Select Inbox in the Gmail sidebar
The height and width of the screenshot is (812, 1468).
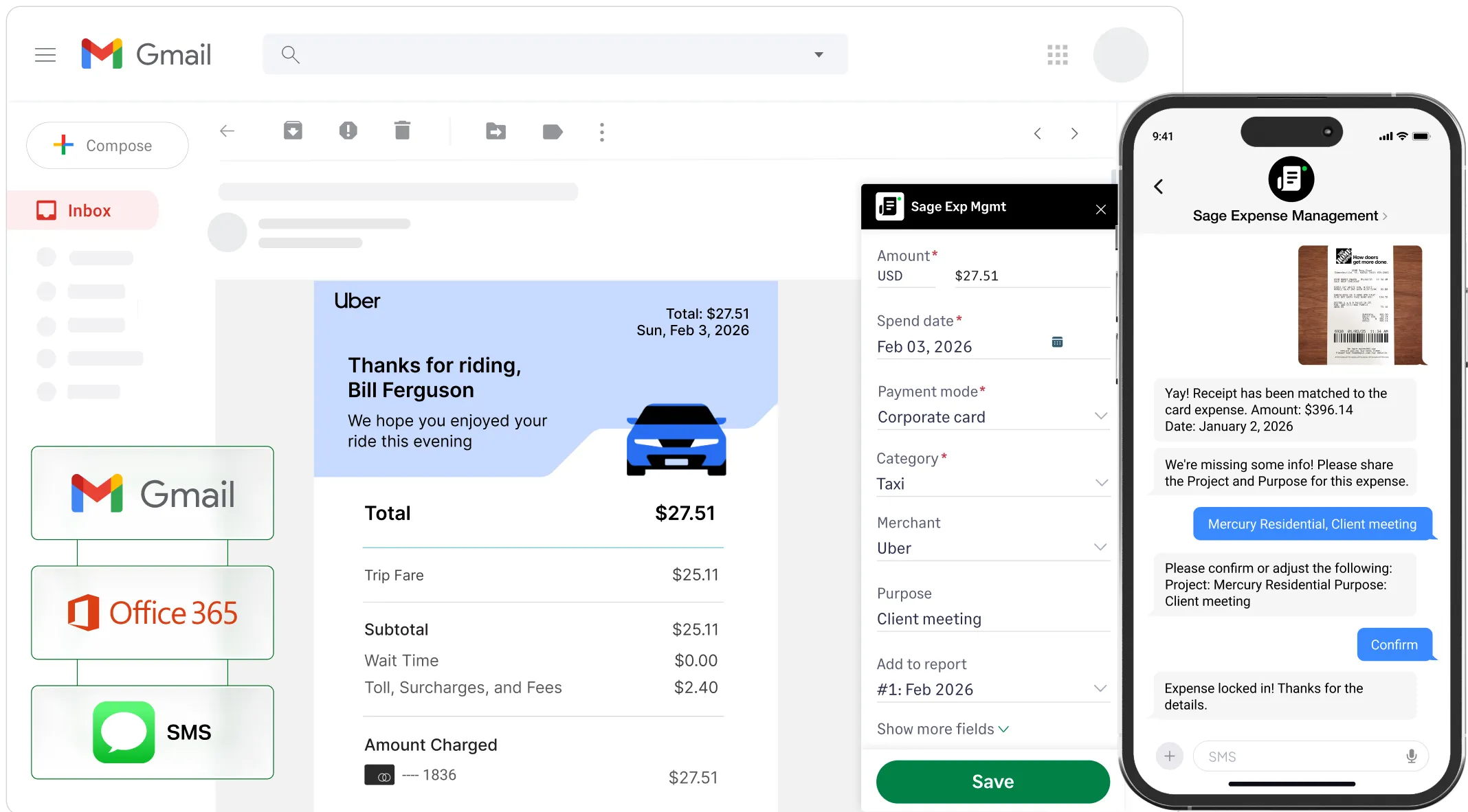(88, 210)
